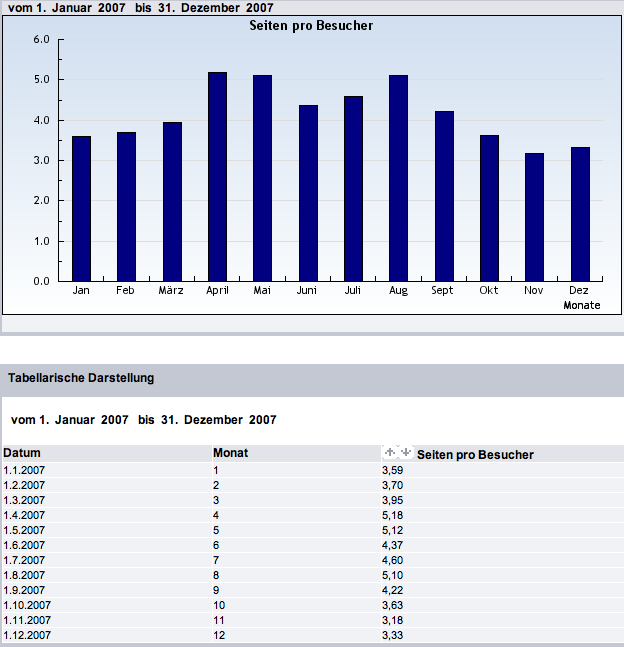The width and height of the screenshot is (624, 647).
Task: Click the value 3,18 in table
Action: pos(393,620)
